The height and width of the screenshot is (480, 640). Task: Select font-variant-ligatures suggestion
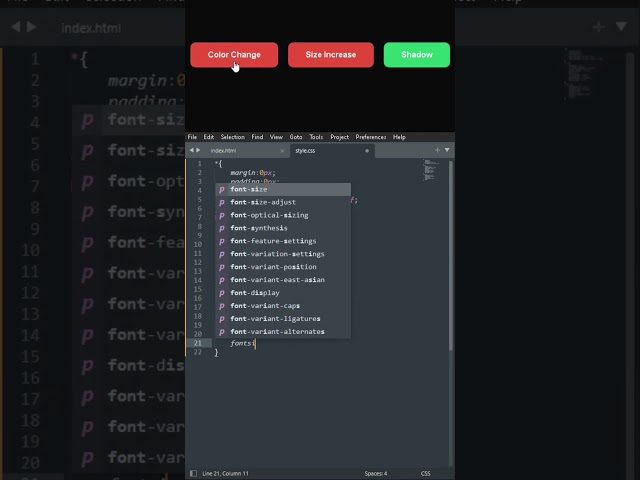[x=283, y=319]
